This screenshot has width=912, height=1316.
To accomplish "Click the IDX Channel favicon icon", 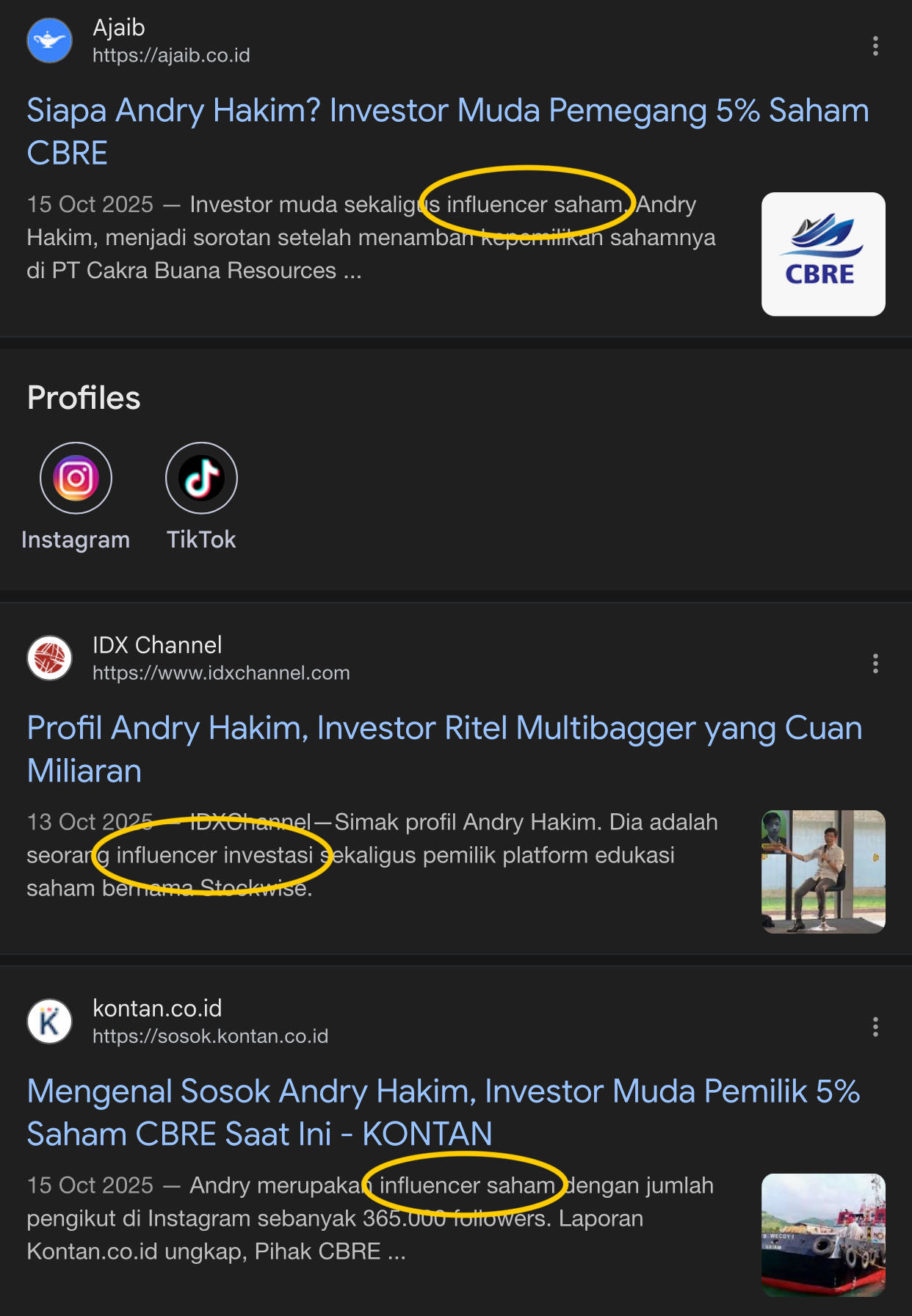I will (49, 658).
